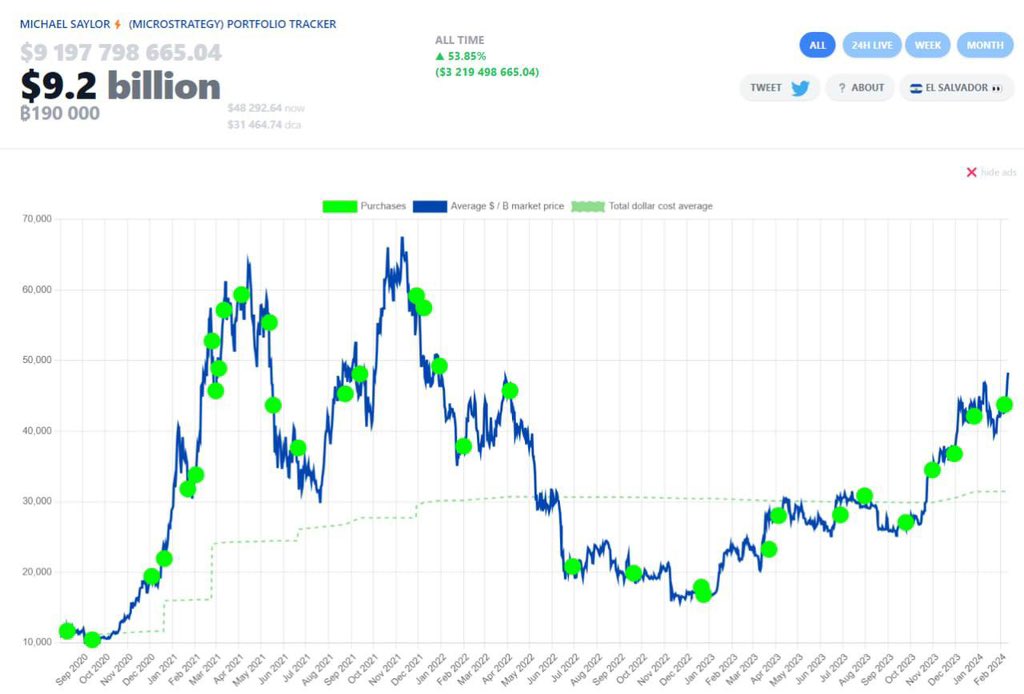This screenshot has width=1024, height=694.
Task: Select the ALL time range tab
Action: (x=817, y=45)
